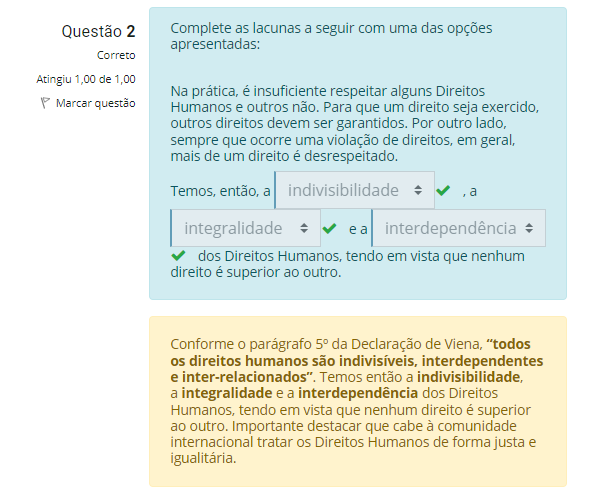590x497 pixels.
Task: Click the green checkmark before 'dos Direitos Humanos'
Action: coord(178,256)
